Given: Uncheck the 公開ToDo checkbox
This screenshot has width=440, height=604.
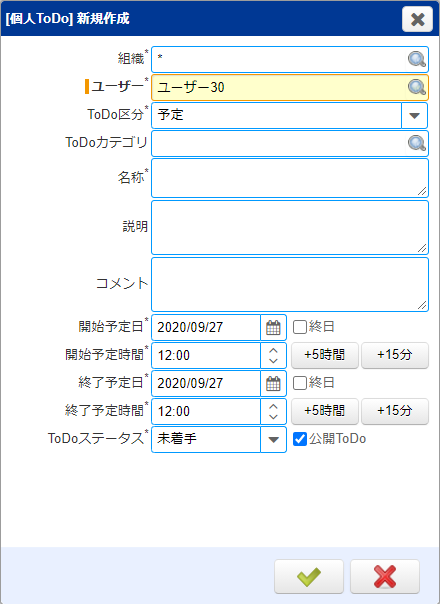Looking at the screenshot, I should tap(299, 439).
